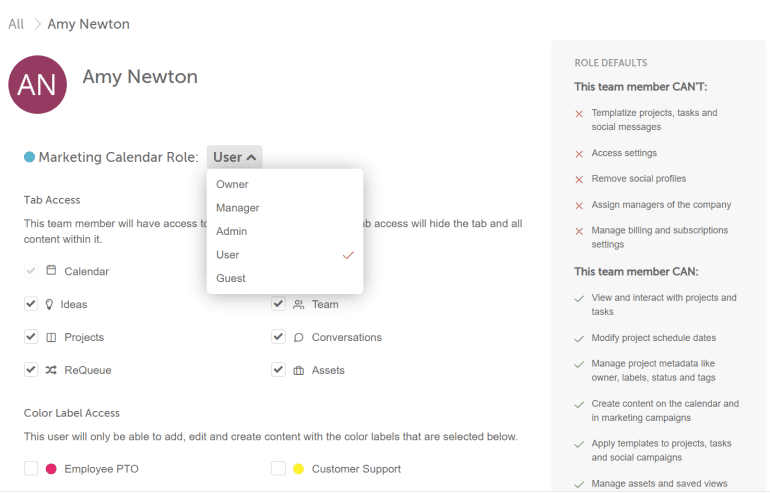Check the Customer Support label checkbox
The image size is (770, 493).
point(278,468)
